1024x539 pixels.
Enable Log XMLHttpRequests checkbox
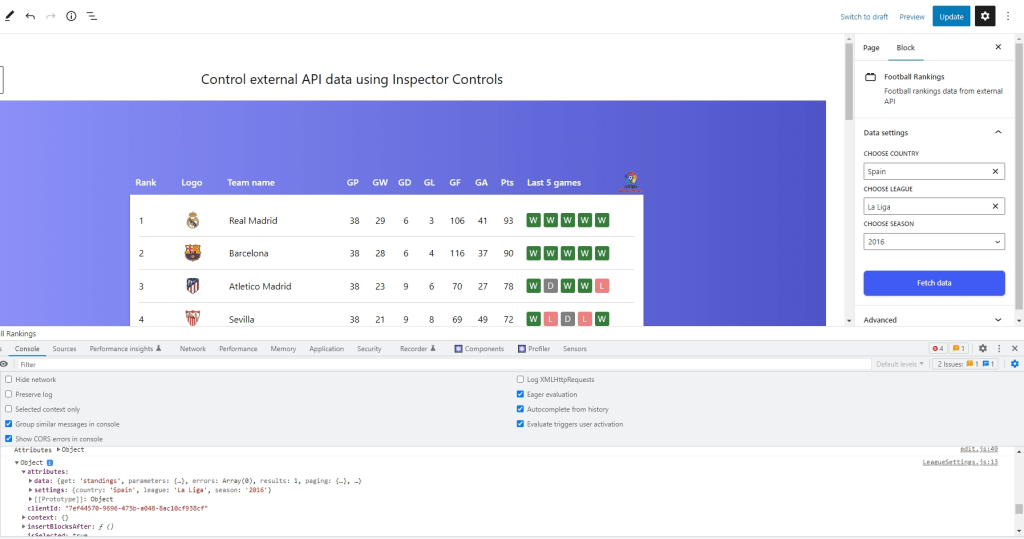pyautogui.click(x=520, y=380)
